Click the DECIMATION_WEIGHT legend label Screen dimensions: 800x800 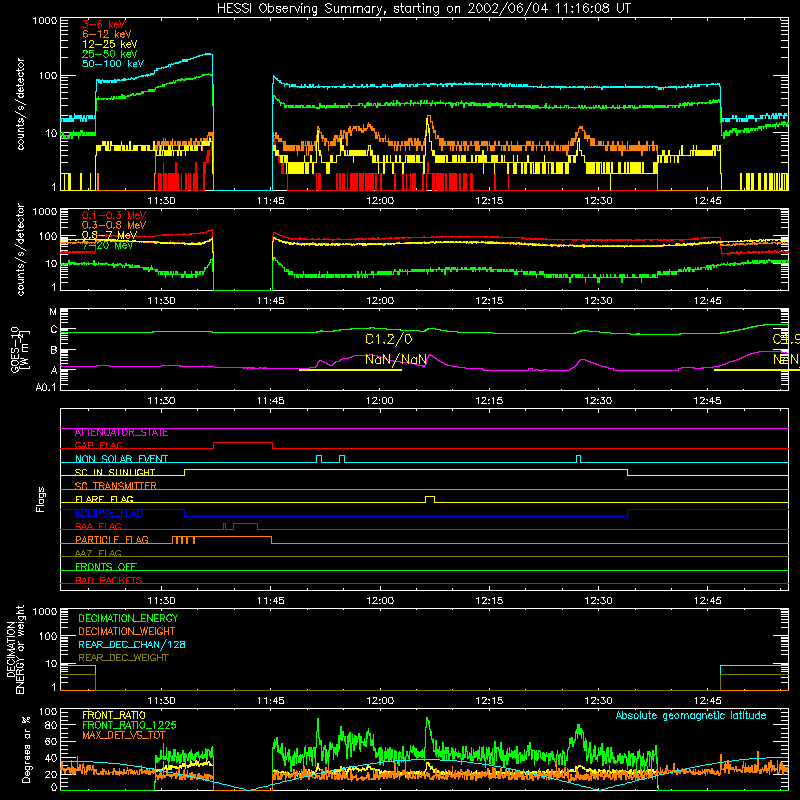(127, 632)
